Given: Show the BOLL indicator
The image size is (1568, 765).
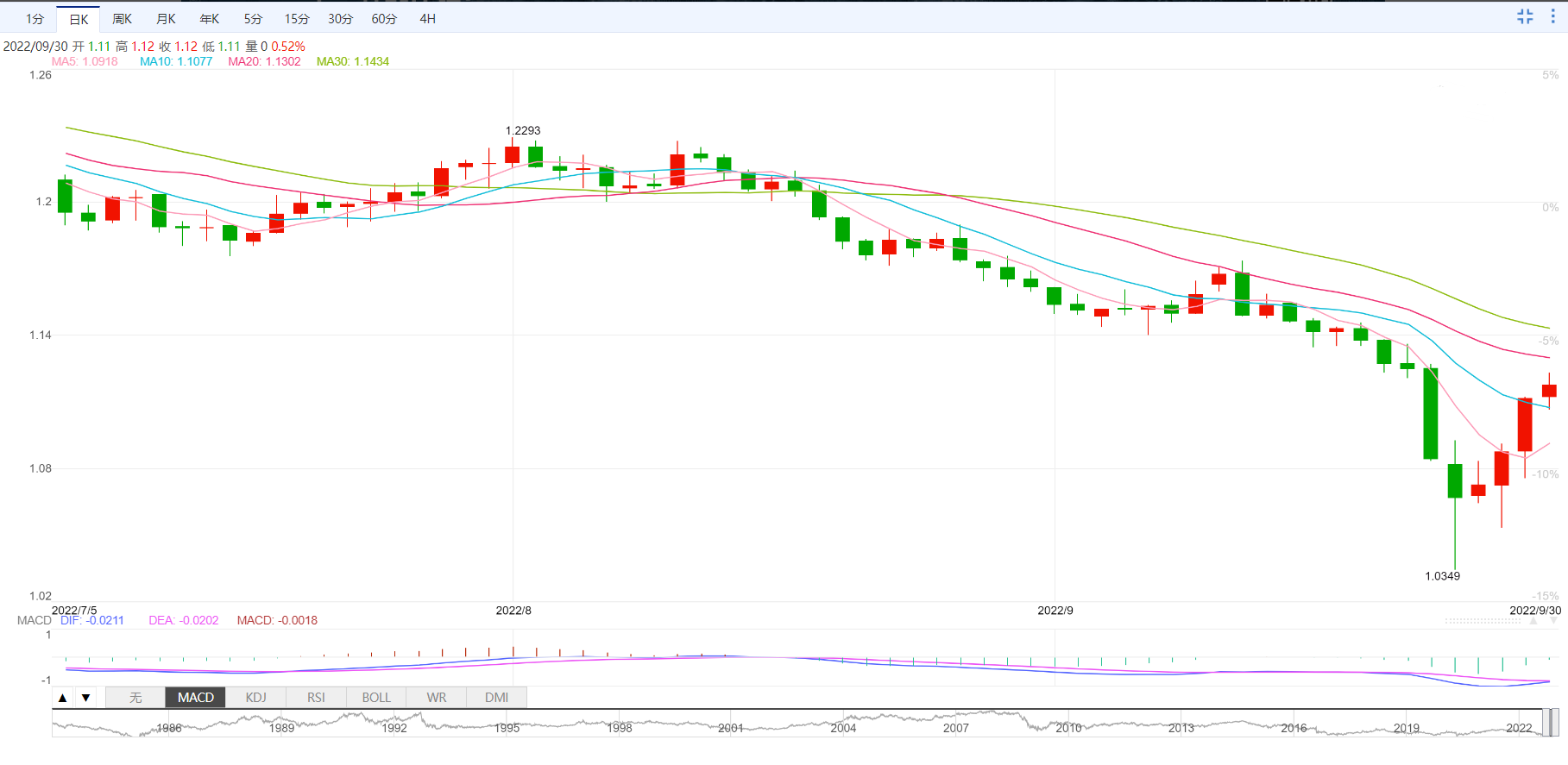Looking at the screenshot, I should [376, 698].
